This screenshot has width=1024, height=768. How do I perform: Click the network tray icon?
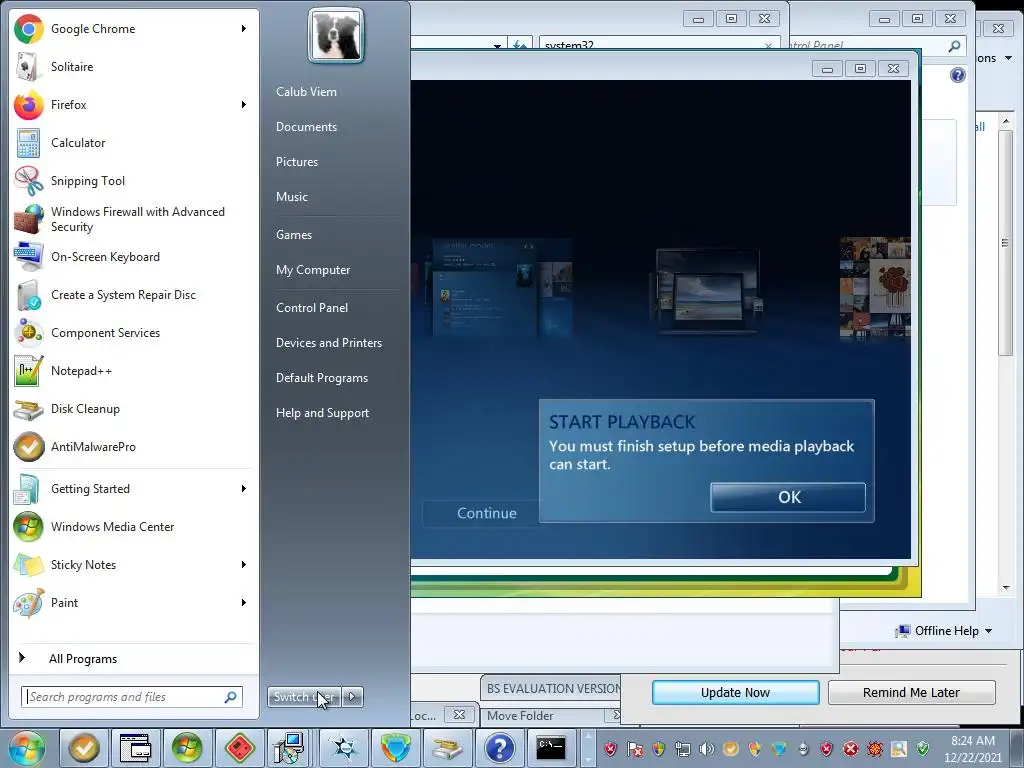pyautogui.click(x=682, y=748)
